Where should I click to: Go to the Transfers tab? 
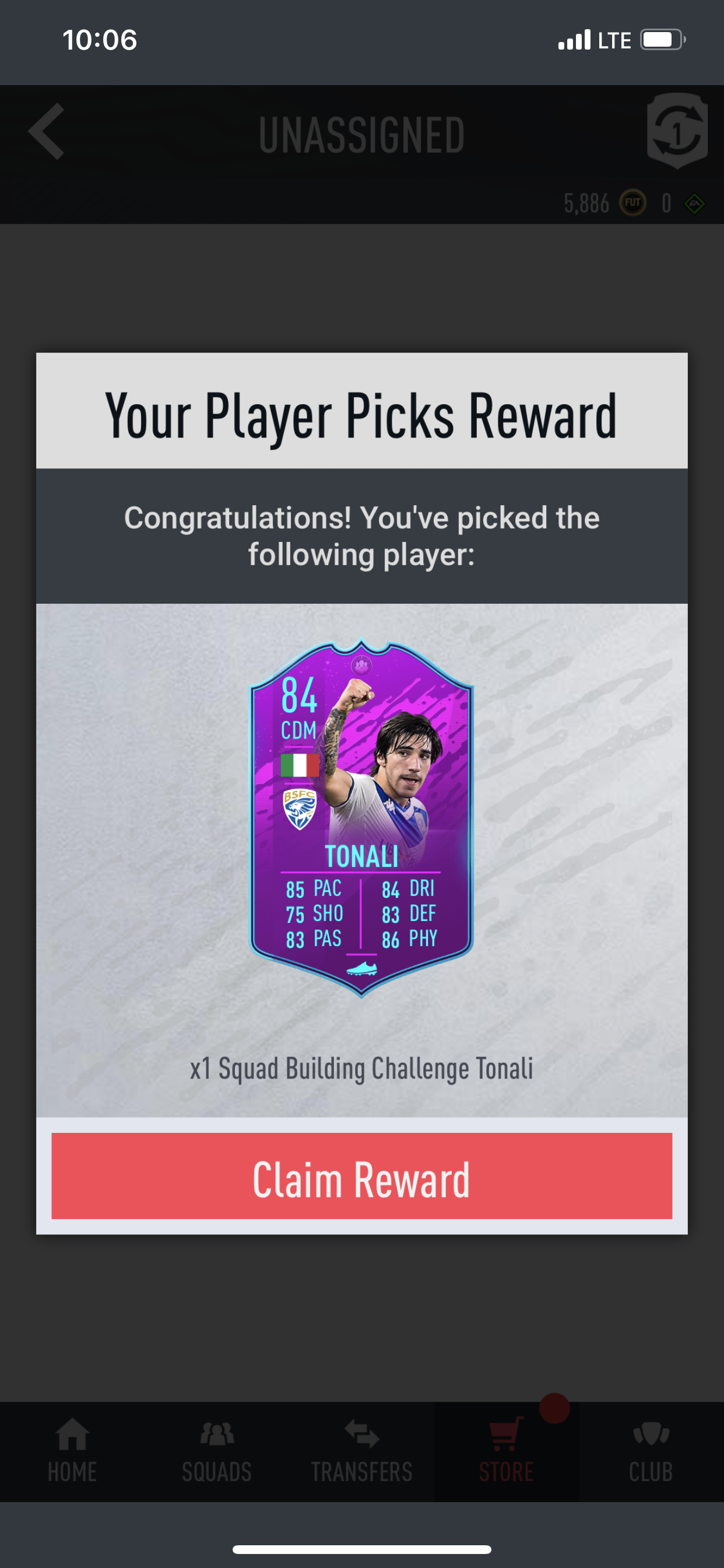[x=362, y=1452]
